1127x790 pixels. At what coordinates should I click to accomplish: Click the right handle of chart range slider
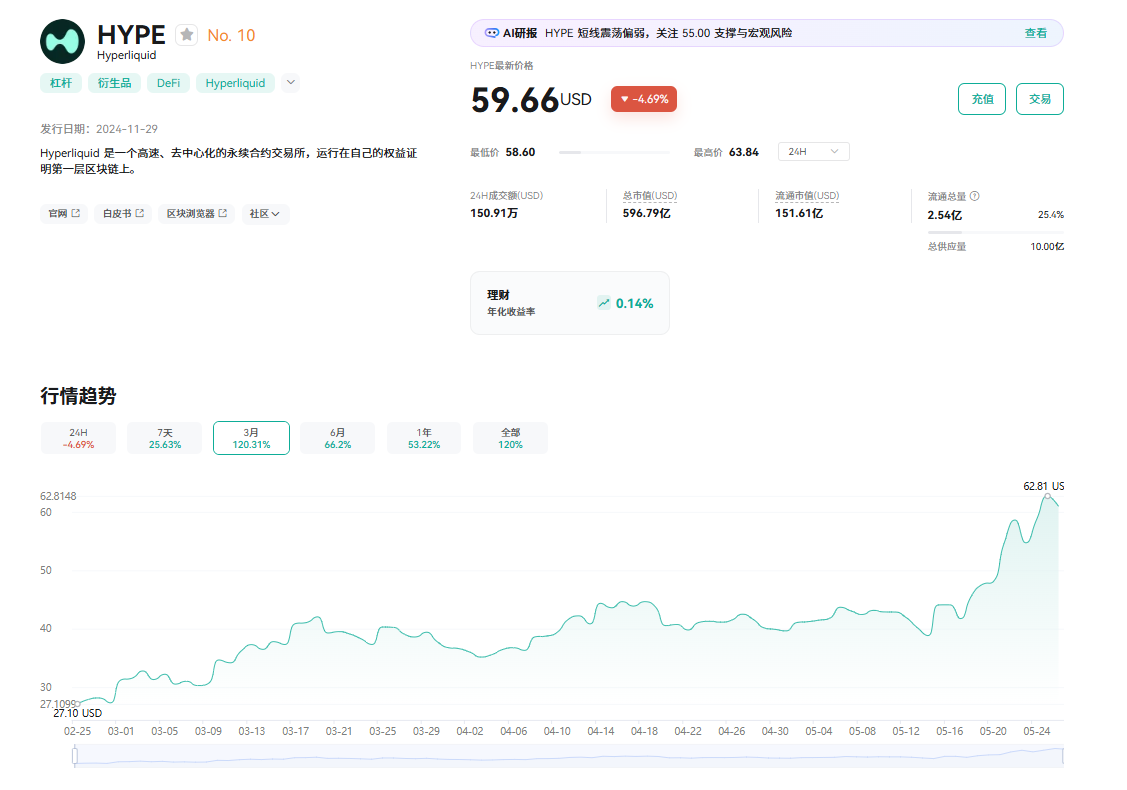click(1062, 755)
